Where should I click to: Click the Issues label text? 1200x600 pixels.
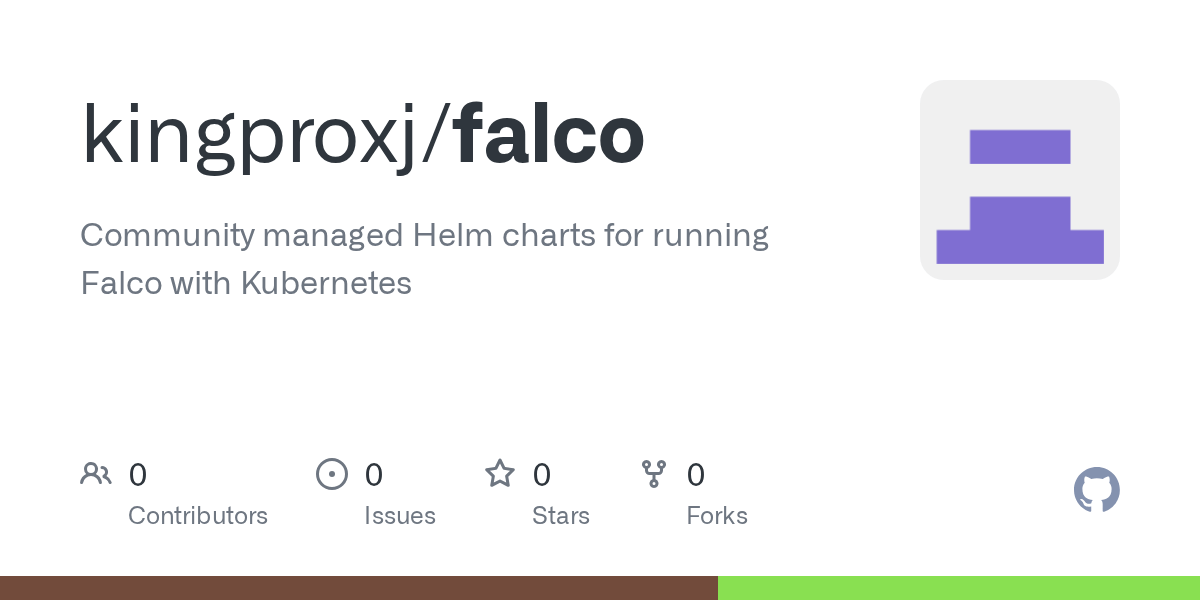[x=400, y=516]
